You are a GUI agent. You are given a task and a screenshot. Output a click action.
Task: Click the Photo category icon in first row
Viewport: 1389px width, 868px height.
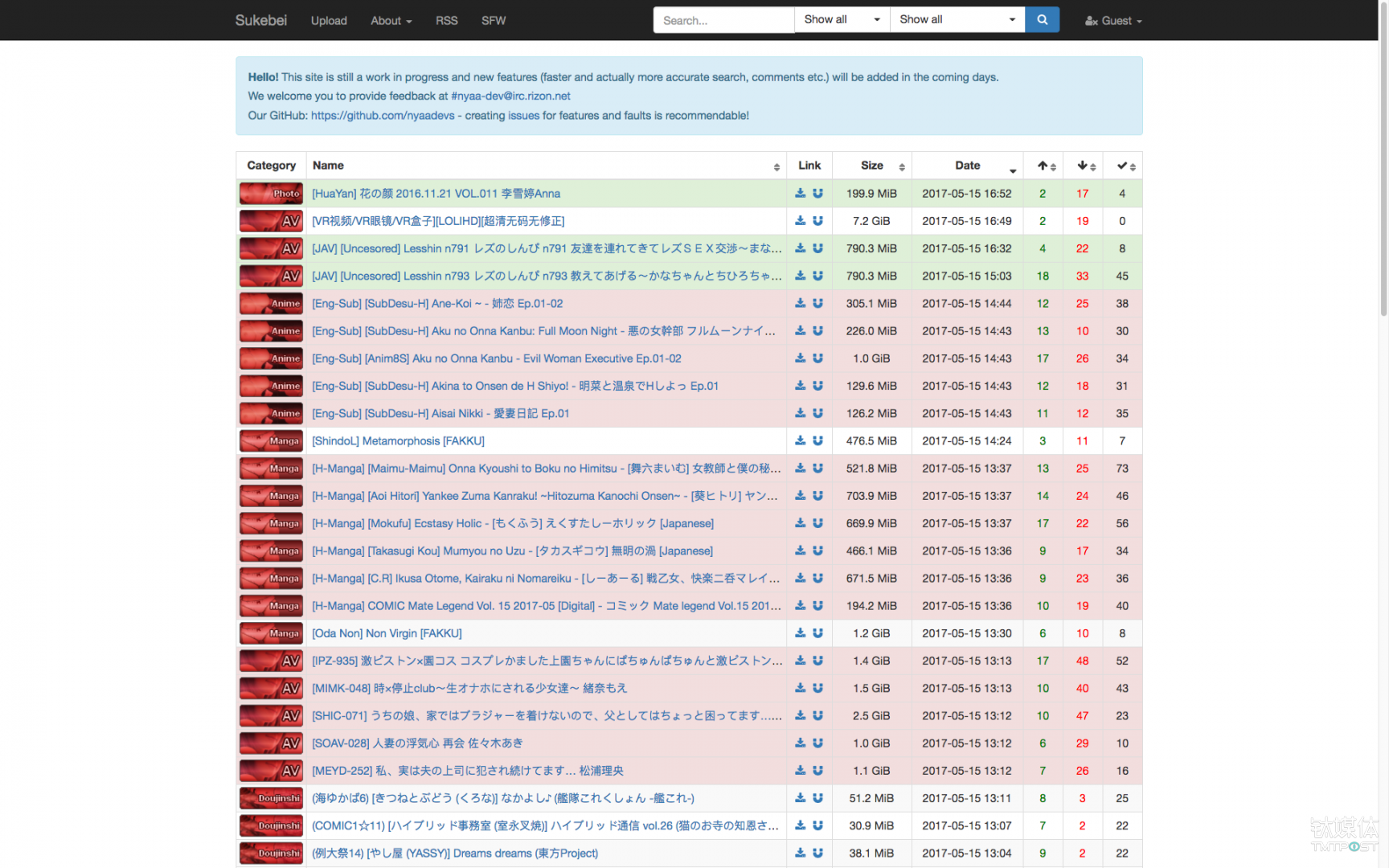pos(271,194)
